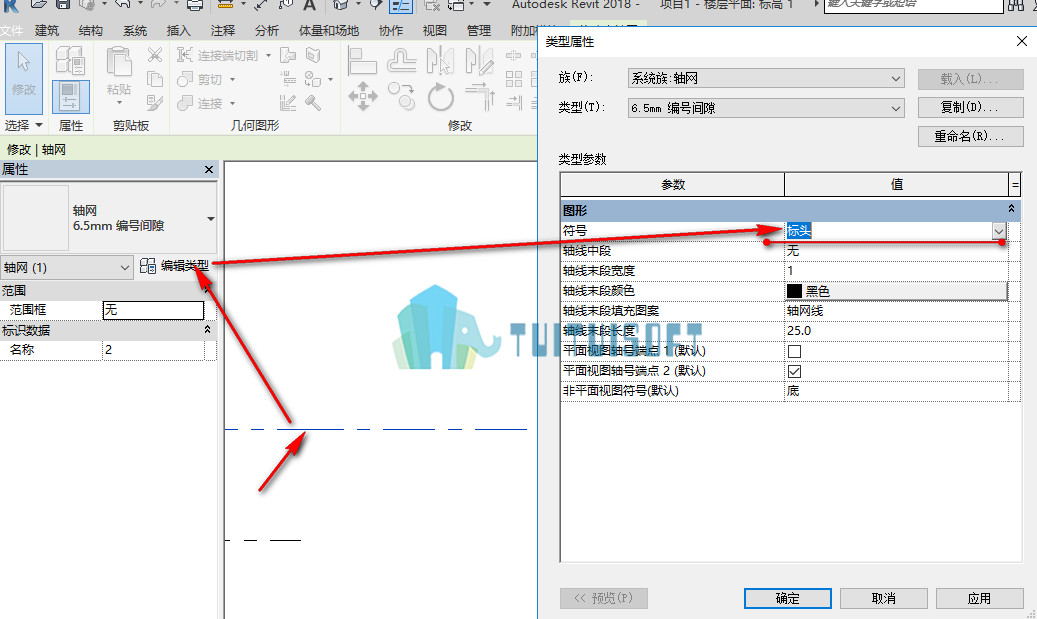Select the Copy tool in 修改 panel
Image resolution: width=1037 pixels, height=619 pixels.
click(401, 97)
